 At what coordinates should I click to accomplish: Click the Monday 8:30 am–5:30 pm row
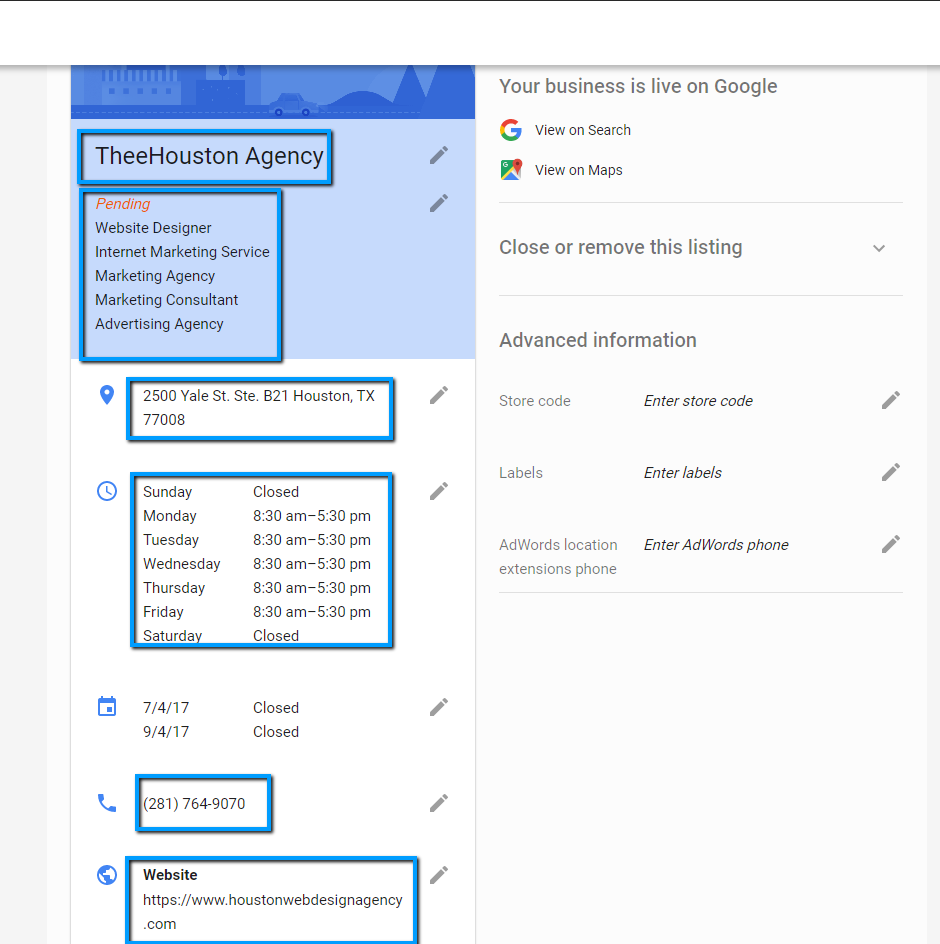pyautogui.click(x=257, y=516)
